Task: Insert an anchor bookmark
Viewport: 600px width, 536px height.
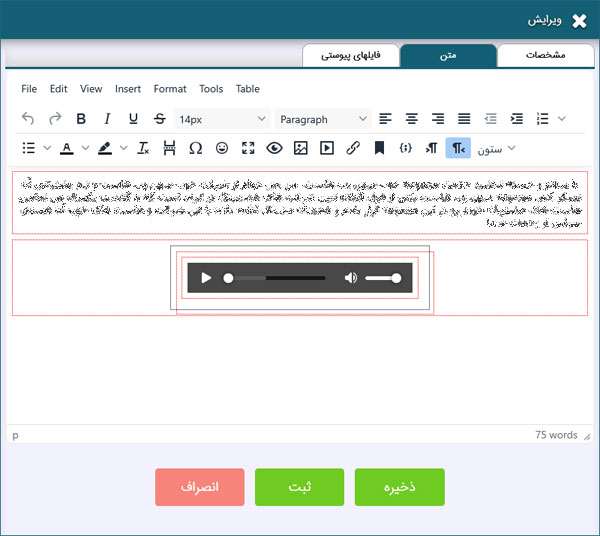Action: [379, 148]
